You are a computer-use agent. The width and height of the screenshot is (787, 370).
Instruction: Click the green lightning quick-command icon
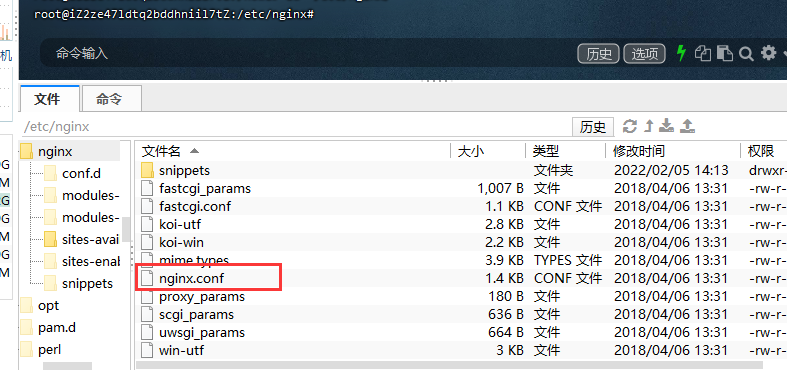(681, 53)
